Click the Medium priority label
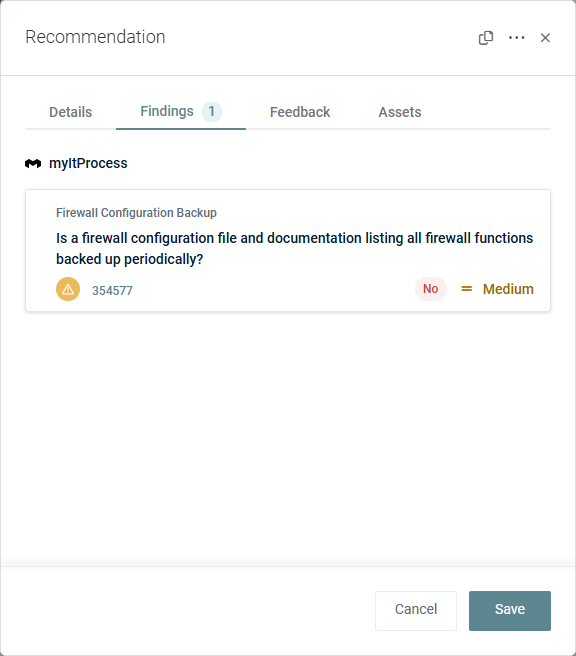The height and width of the screenshot is (656, 576). (508, 289)
